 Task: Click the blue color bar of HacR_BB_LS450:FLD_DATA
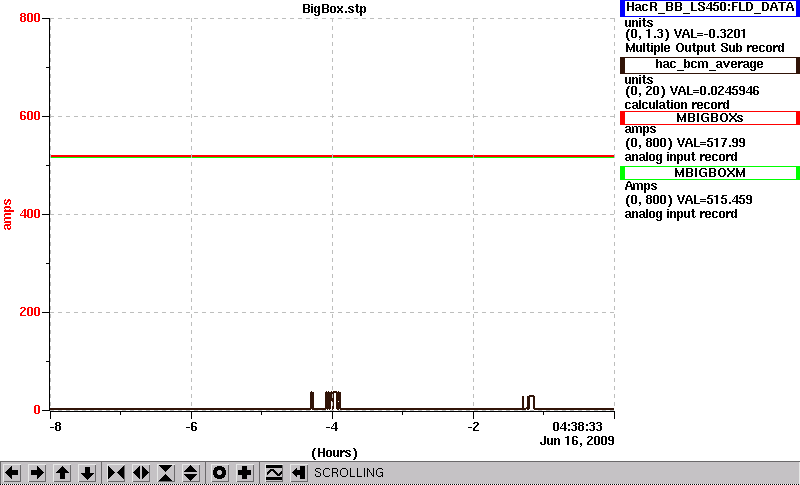coord(622,8)
